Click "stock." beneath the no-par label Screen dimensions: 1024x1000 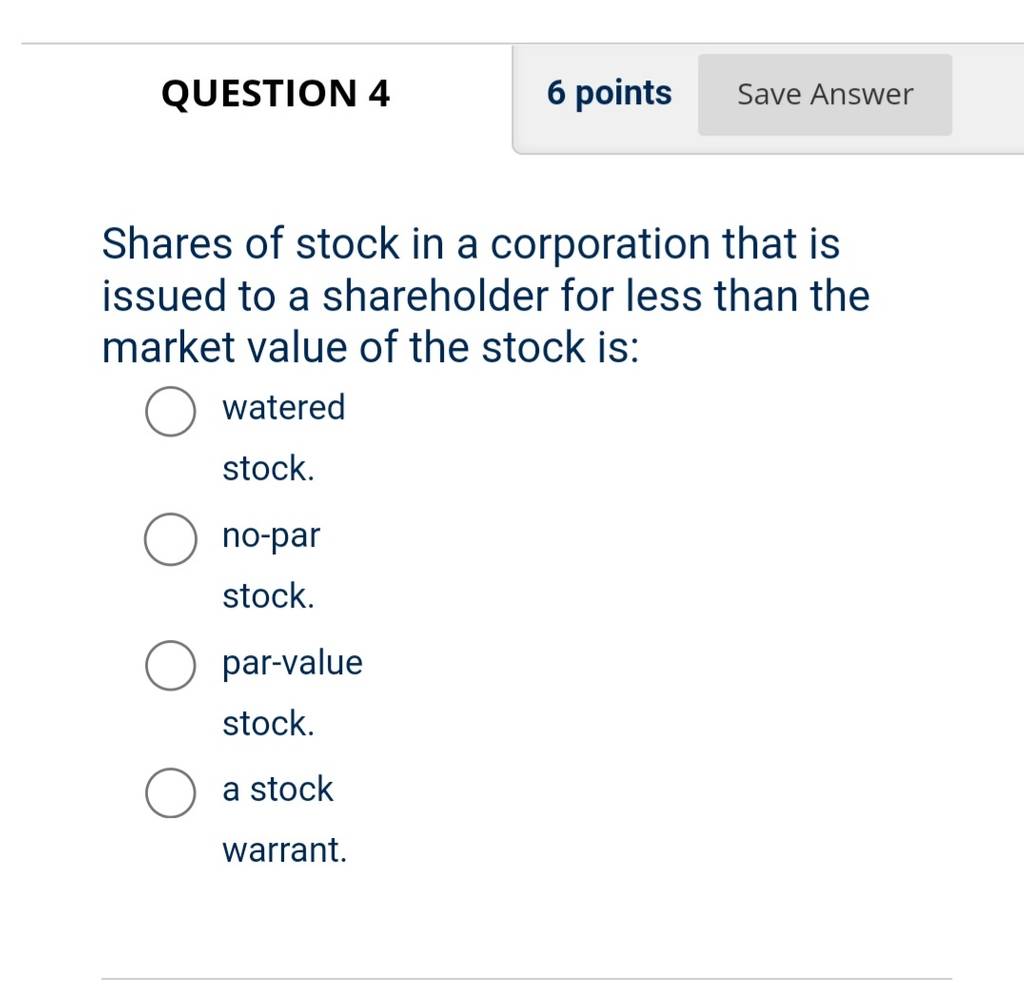pyautogui.click(x=268, y=596)
